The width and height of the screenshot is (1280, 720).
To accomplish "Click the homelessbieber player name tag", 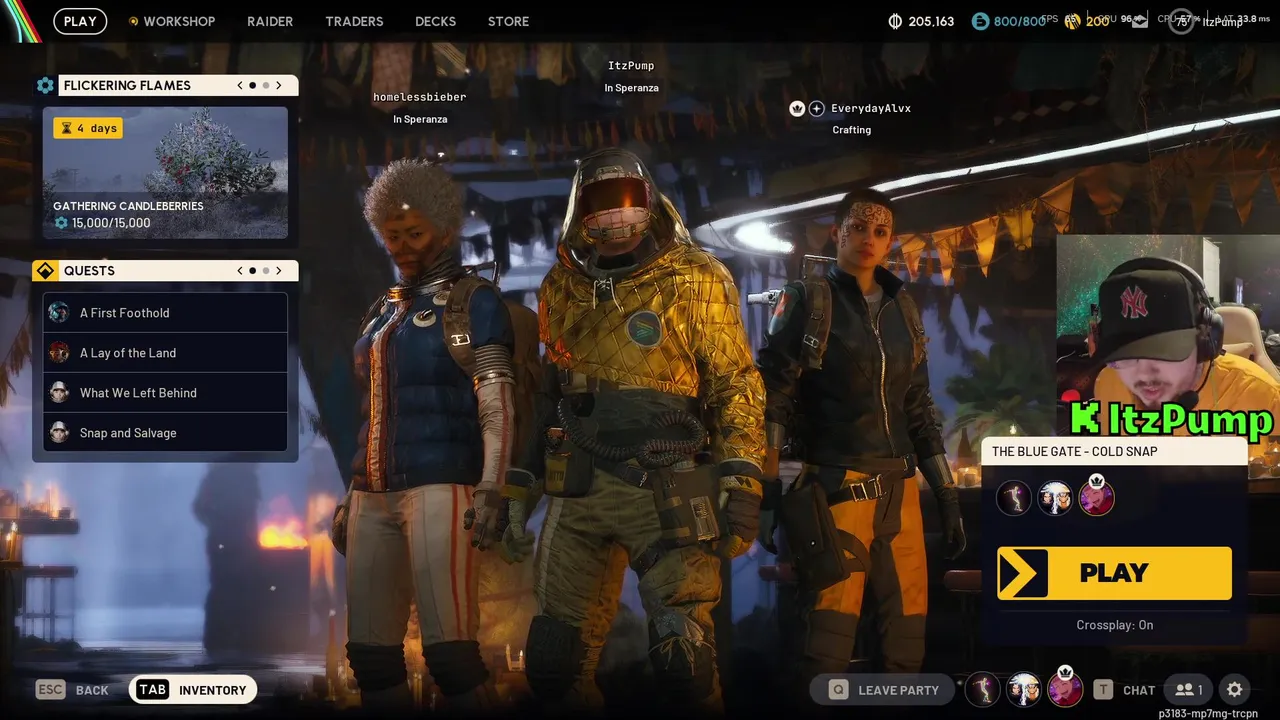I will coord(420,97).
